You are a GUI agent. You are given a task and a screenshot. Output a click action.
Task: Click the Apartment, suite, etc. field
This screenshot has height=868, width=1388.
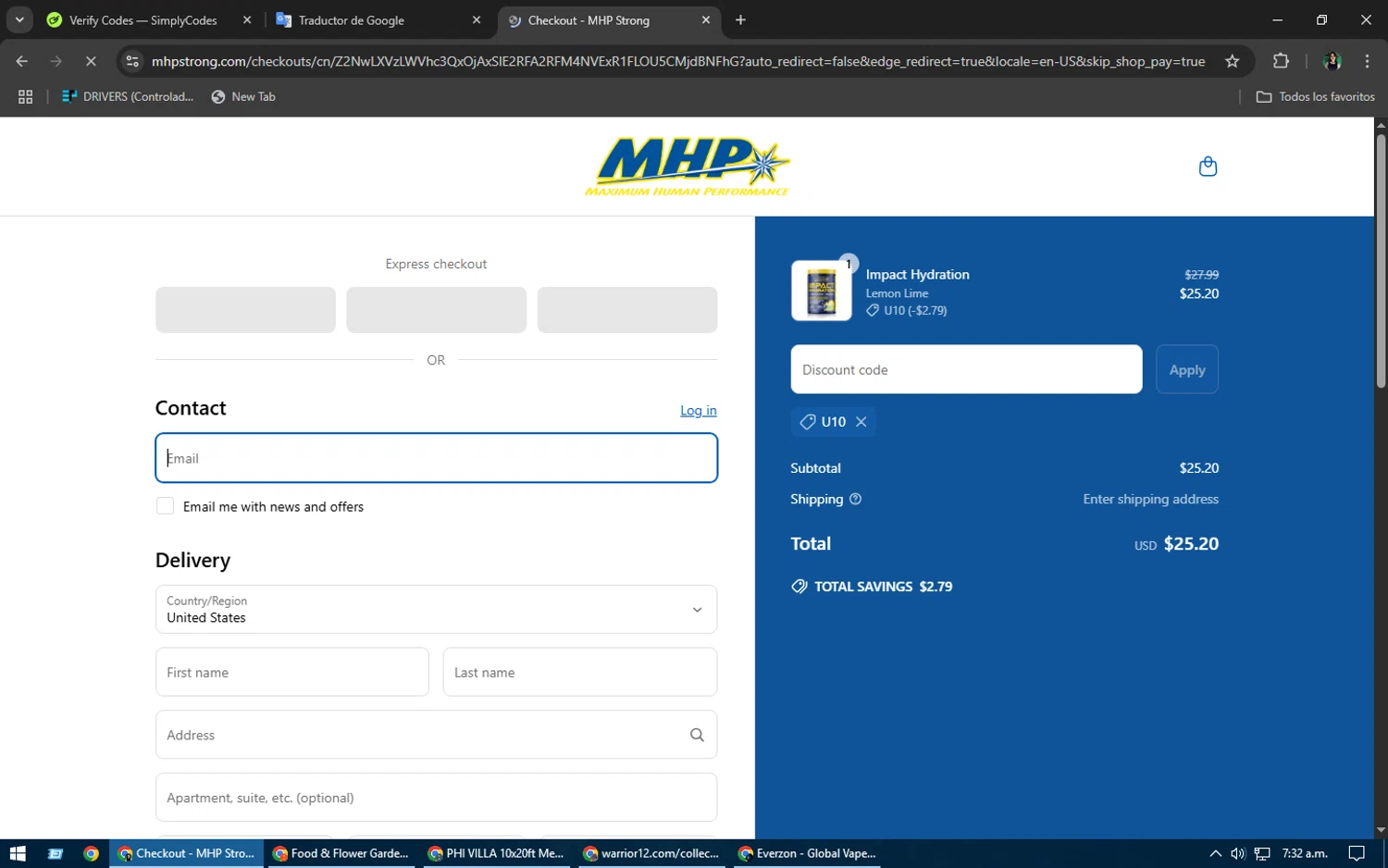pos(436,798)
